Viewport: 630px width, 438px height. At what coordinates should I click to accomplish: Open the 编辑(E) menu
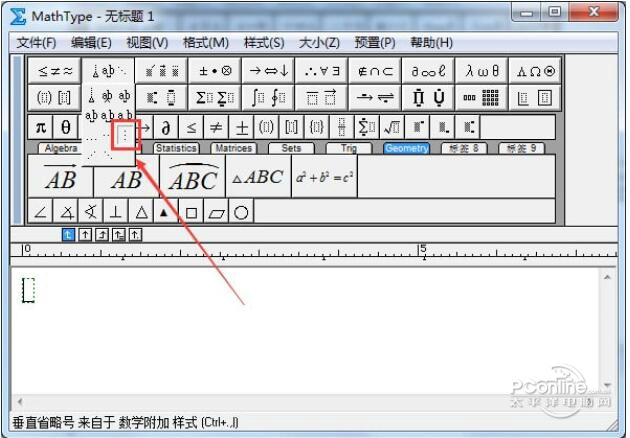pos(91,42)
